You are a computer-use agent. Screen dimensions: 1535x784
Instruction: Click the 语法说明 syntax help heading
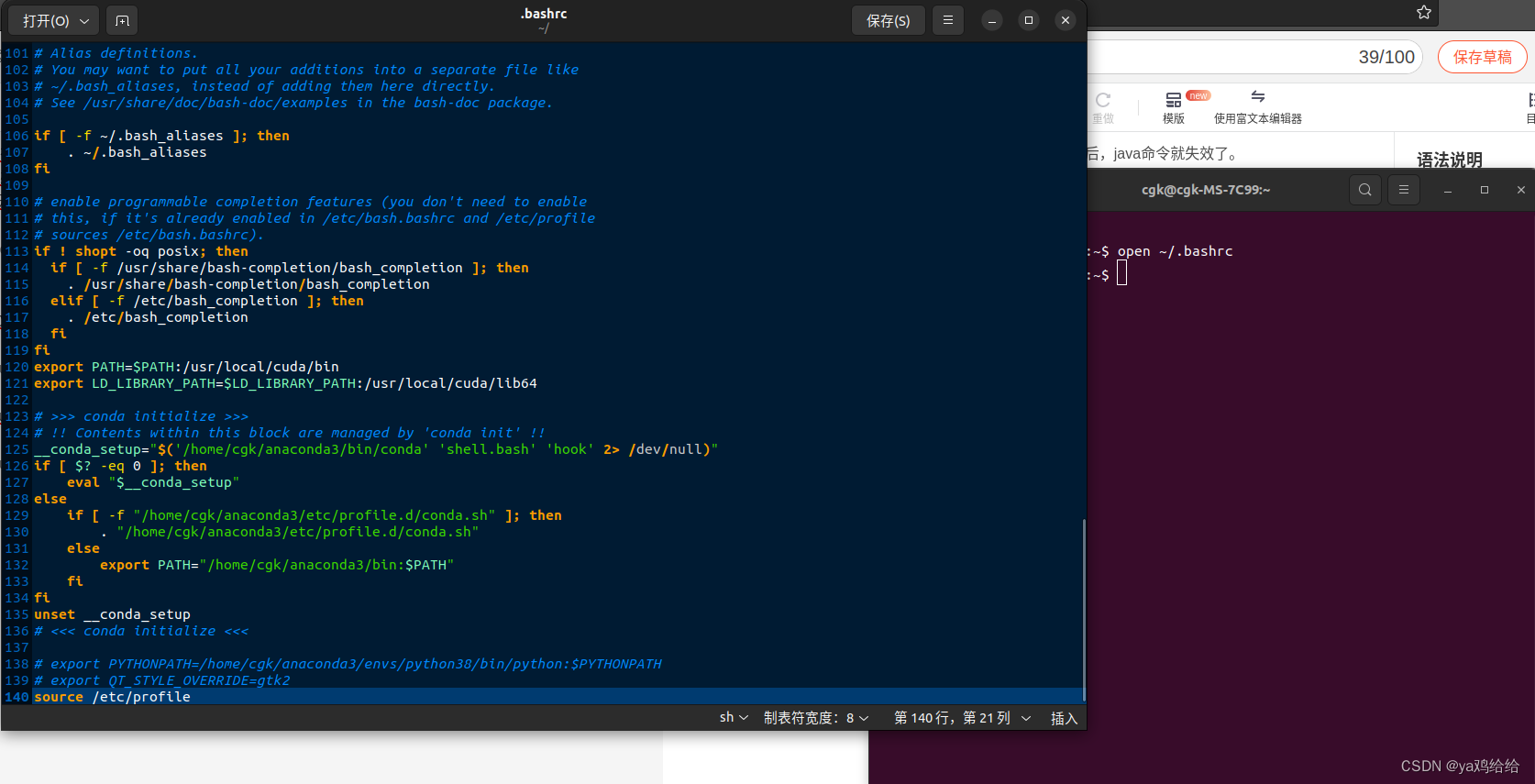tap(1450, 160)
